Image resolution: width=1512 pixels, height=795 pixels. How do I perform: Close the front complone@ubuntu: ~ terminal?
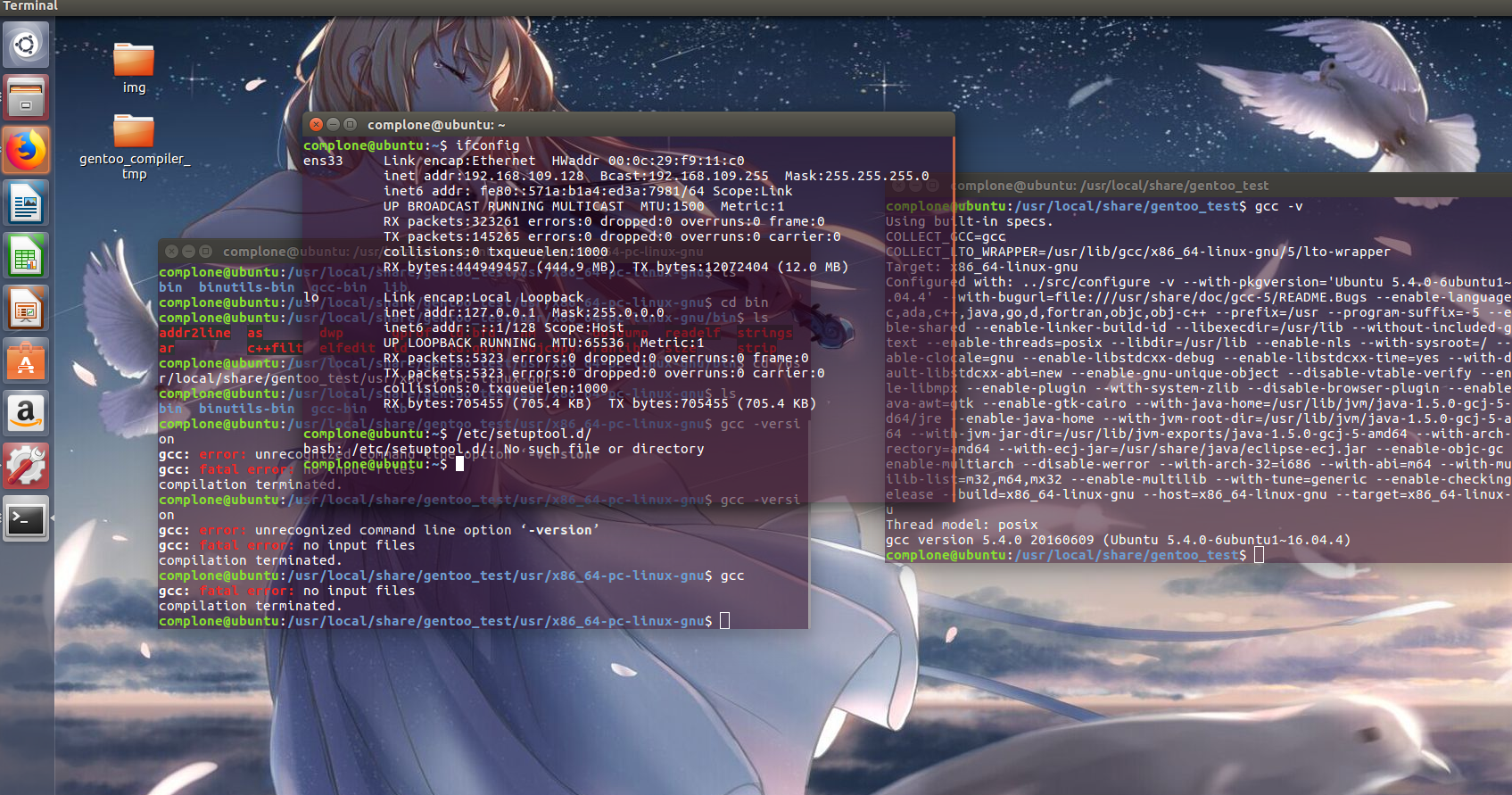coord(316,125)
